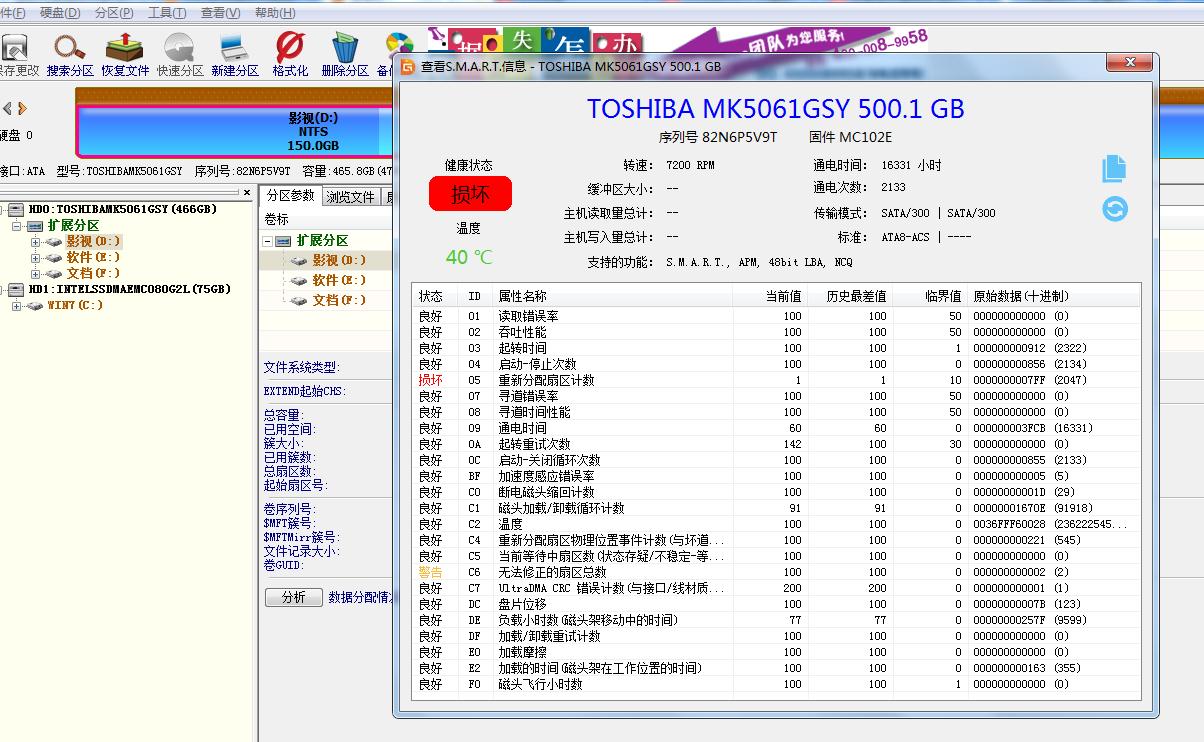Click the refresh S.M.A.R.T. data icon

(1114, 209)
